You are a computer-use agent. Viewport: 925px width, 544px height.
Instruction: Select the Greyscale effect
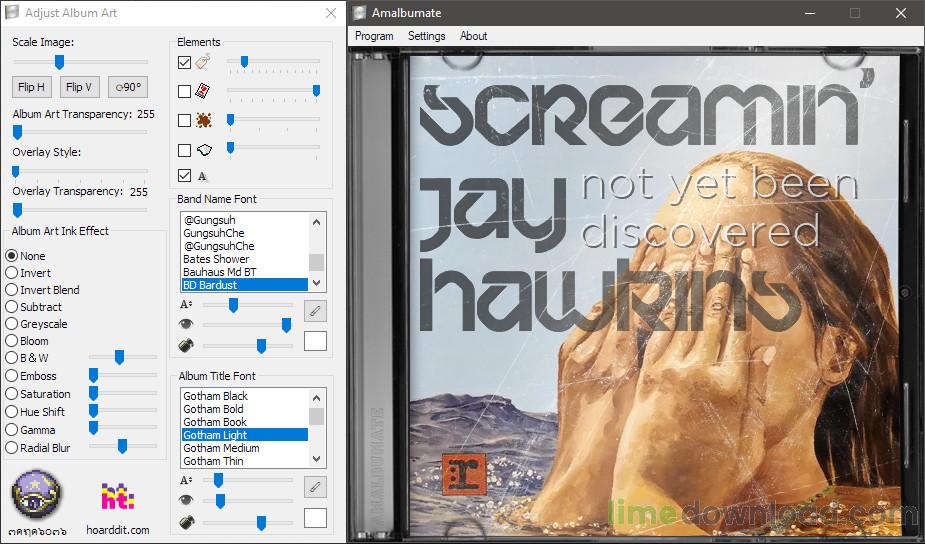[36, 324]
